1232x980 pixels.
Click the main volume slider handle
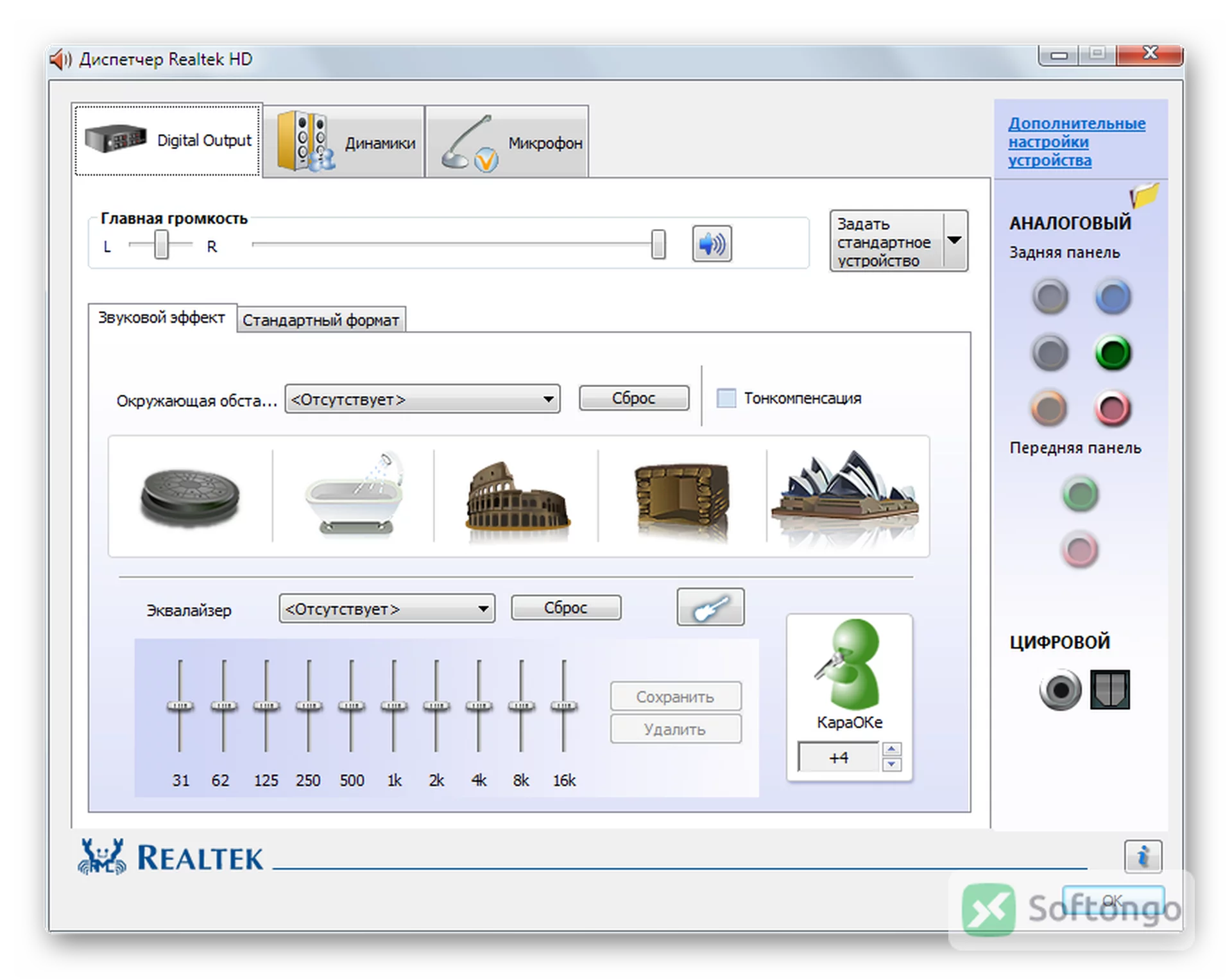tap(658, 244)
